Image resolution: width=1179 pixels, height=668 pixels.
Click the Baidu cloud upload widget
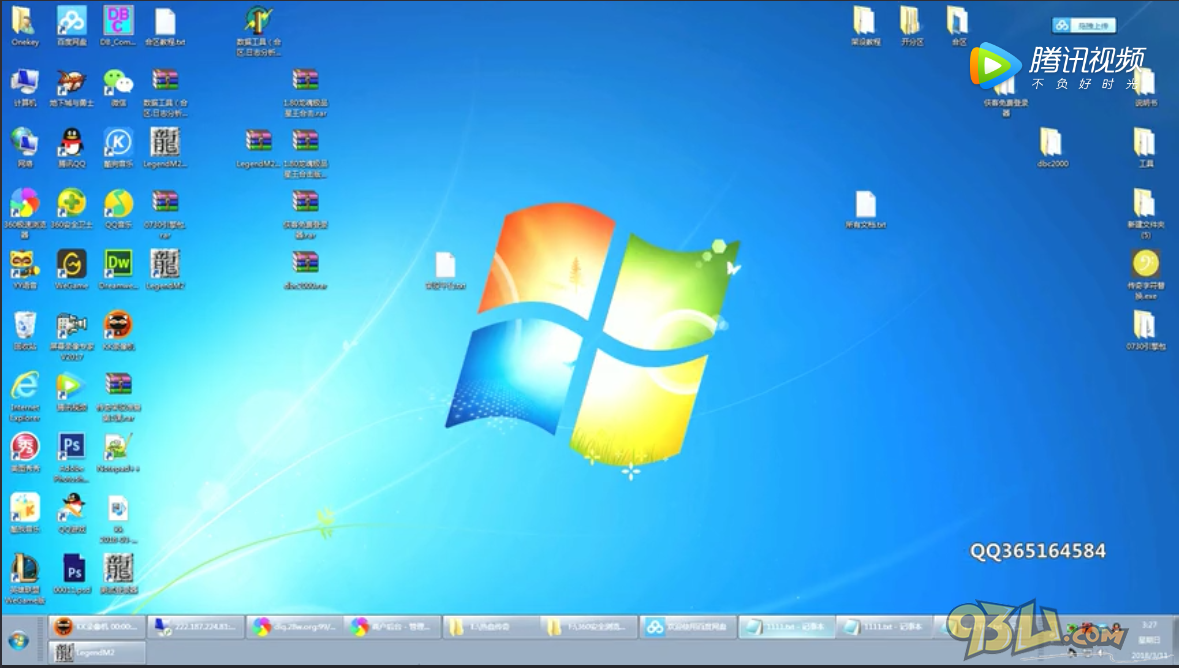1084,26
